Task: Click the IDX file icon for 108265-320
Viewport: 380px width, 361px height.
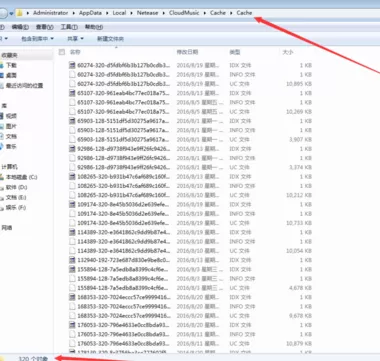Action: pyautogui.click(x=72, y=176)
